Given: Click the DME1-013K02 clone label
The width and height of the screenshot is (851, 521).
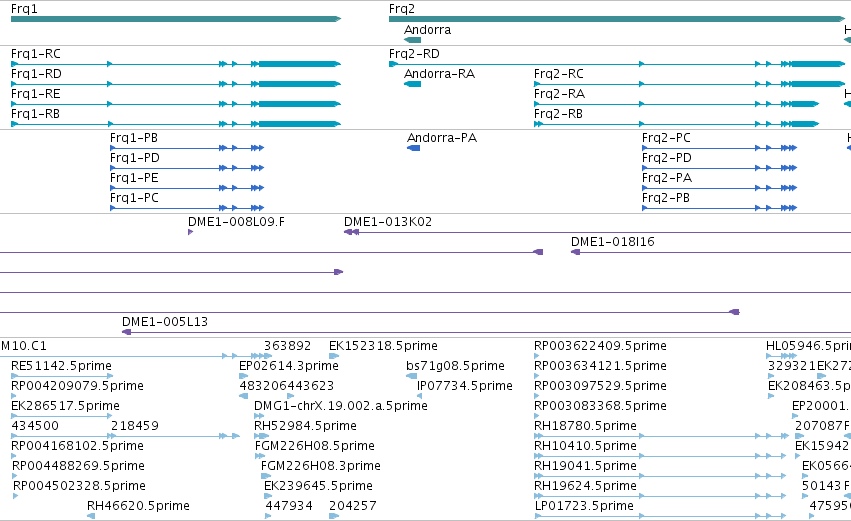Looking at the screenshot, I should tap(388, 222).
